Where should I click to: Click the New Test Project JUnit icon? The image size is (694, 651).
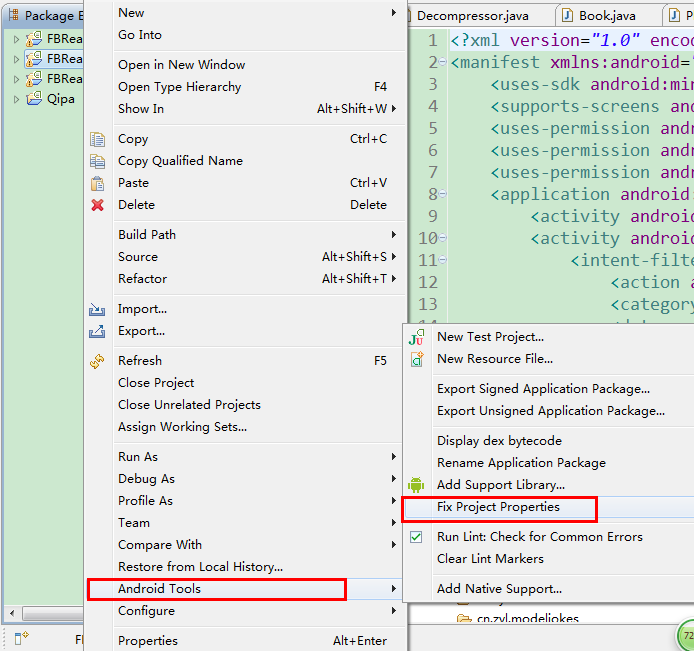click(x=417, y=338)
